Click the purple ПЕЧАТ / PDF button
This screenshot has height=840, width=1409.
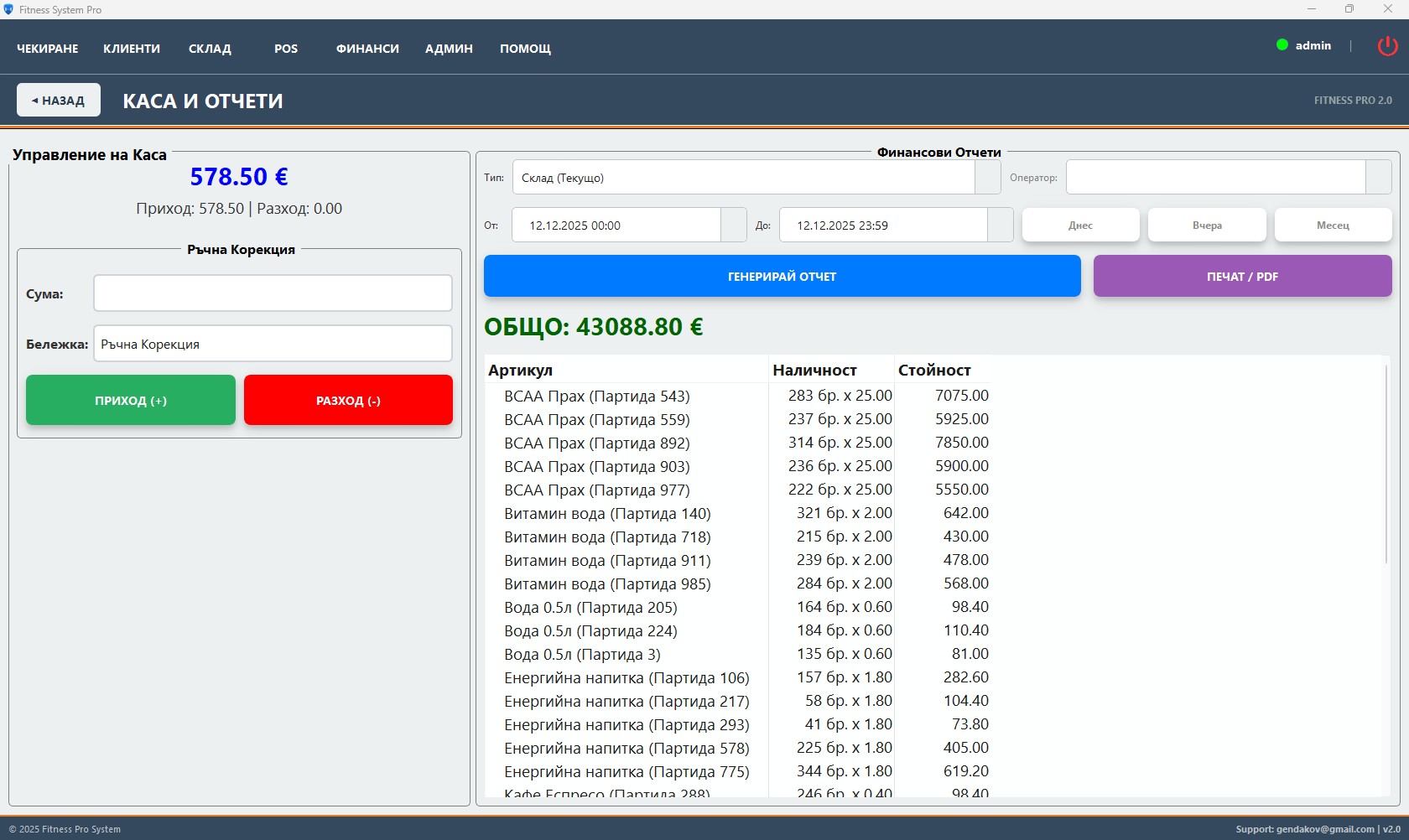(x=1242, y=277)
